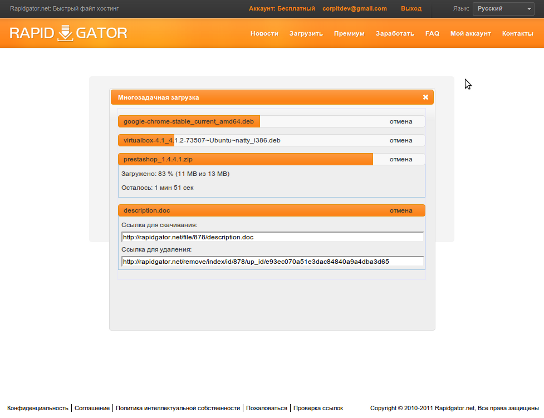The width and height of the screenshot is (544, 418).
Task: Click the RapidGator download arrow logo
Action: (65, 33)
